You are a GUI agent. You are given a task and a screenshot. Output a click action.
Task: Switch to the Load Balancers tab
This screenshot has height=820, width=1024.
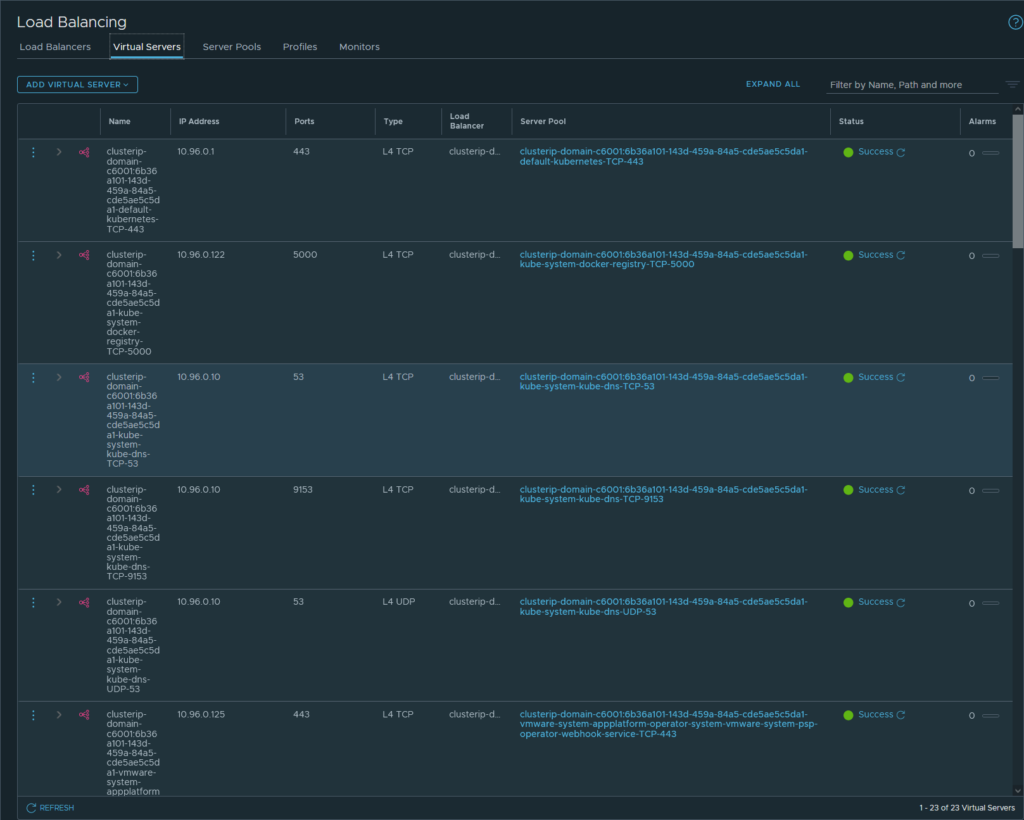pyautogui.click(x=55, y=47)
